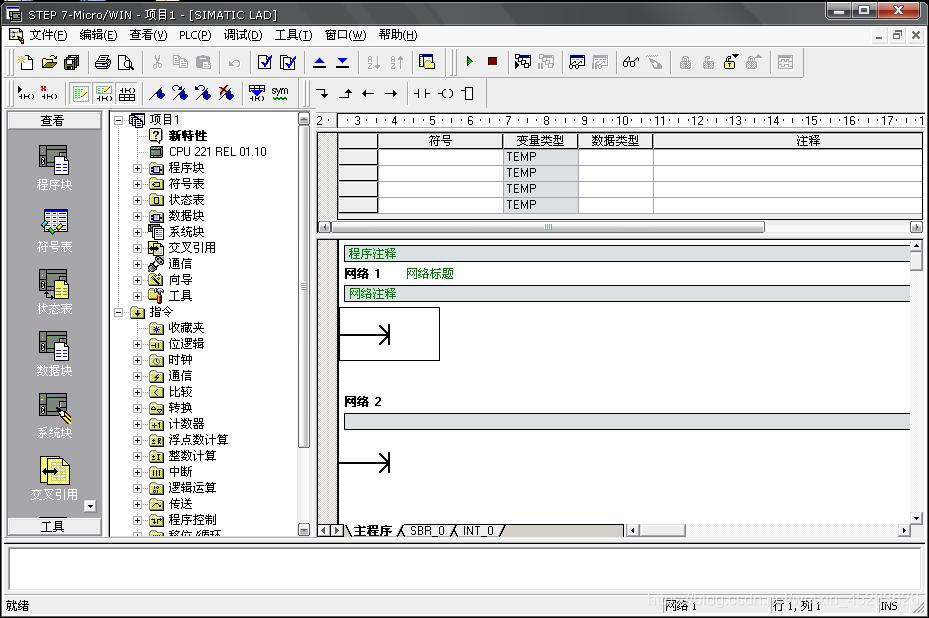Clear all bookmarks (red X flag)
The image size is (929, 618).
pyautogui.click(x=226, y=93)
